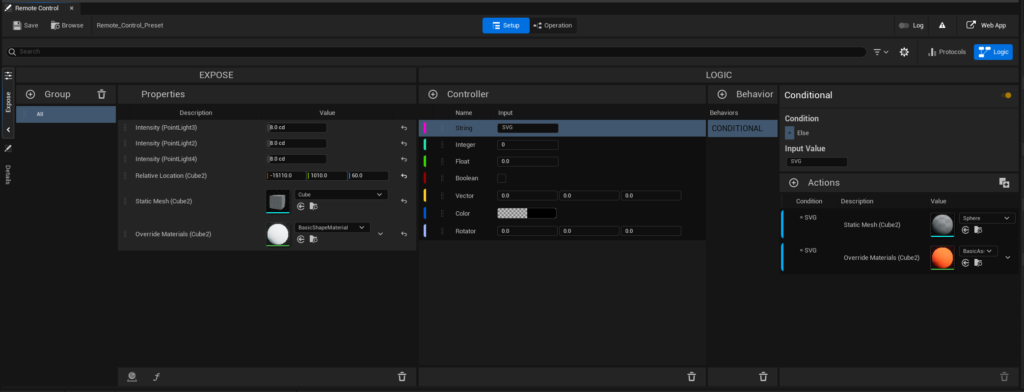Use selected asset for BasicShapeMaterial property

[300, 239]
